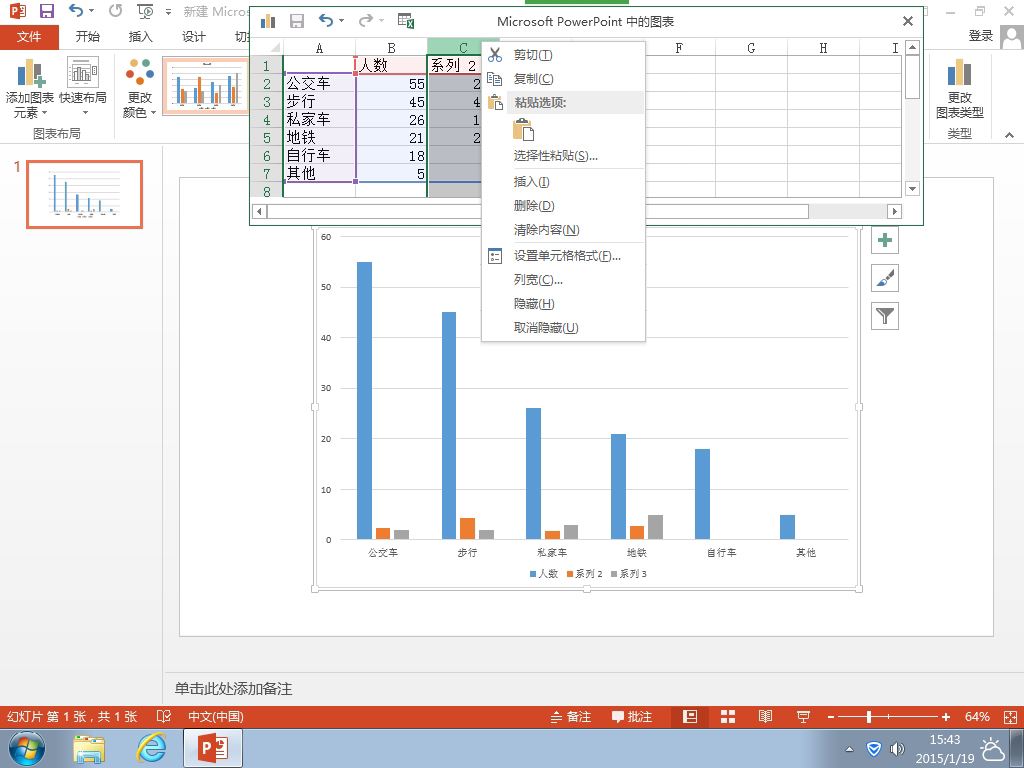
Task: Choose 取消隐藏(U) from the context menu
Action: 563,328
